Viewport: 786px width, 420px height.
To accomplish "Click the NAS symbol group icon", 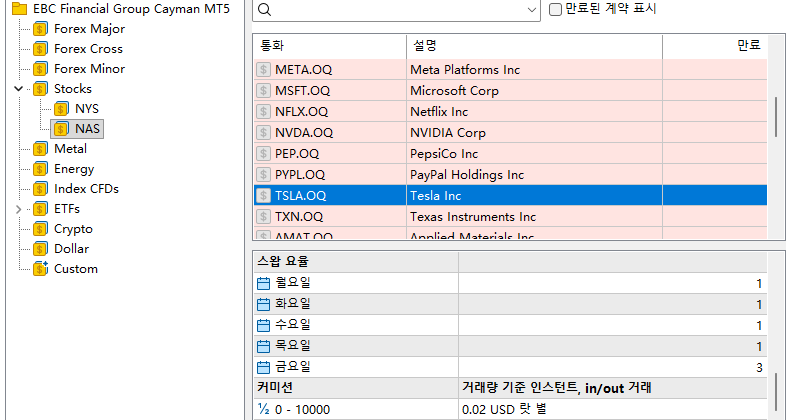I will (x=62, y=129).
